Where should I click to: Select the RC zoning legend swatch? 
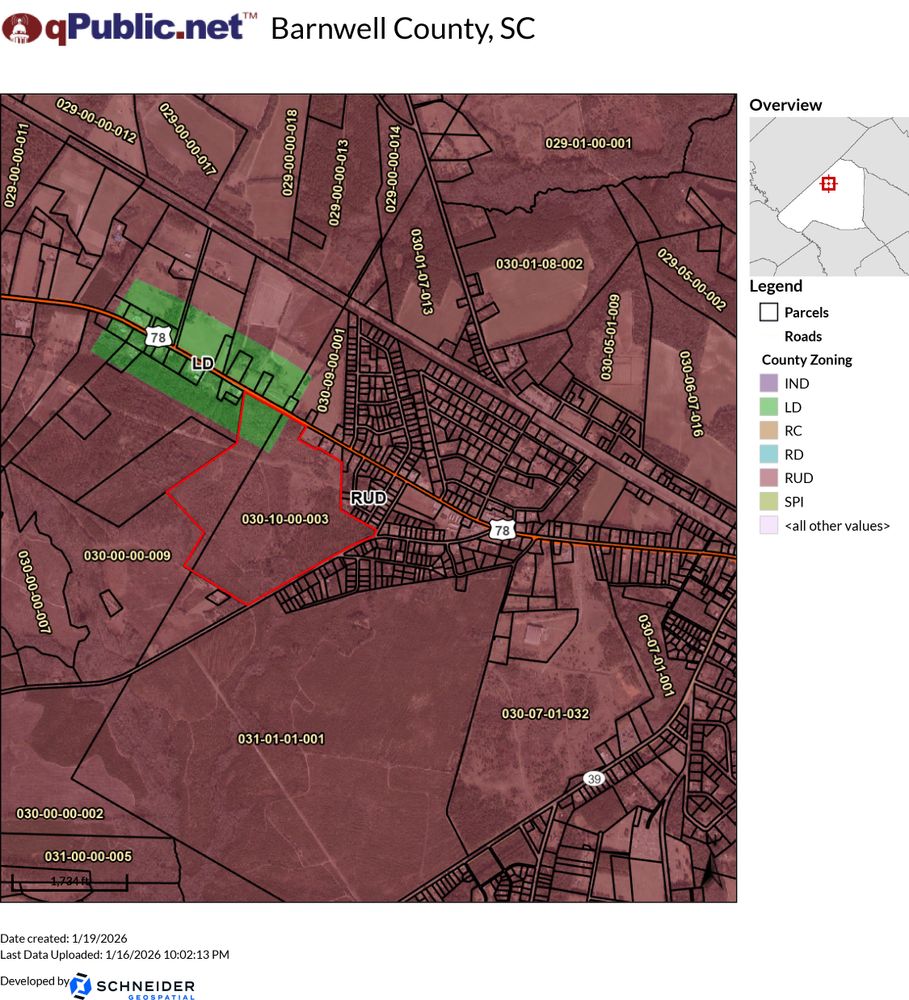coord(768,431)
